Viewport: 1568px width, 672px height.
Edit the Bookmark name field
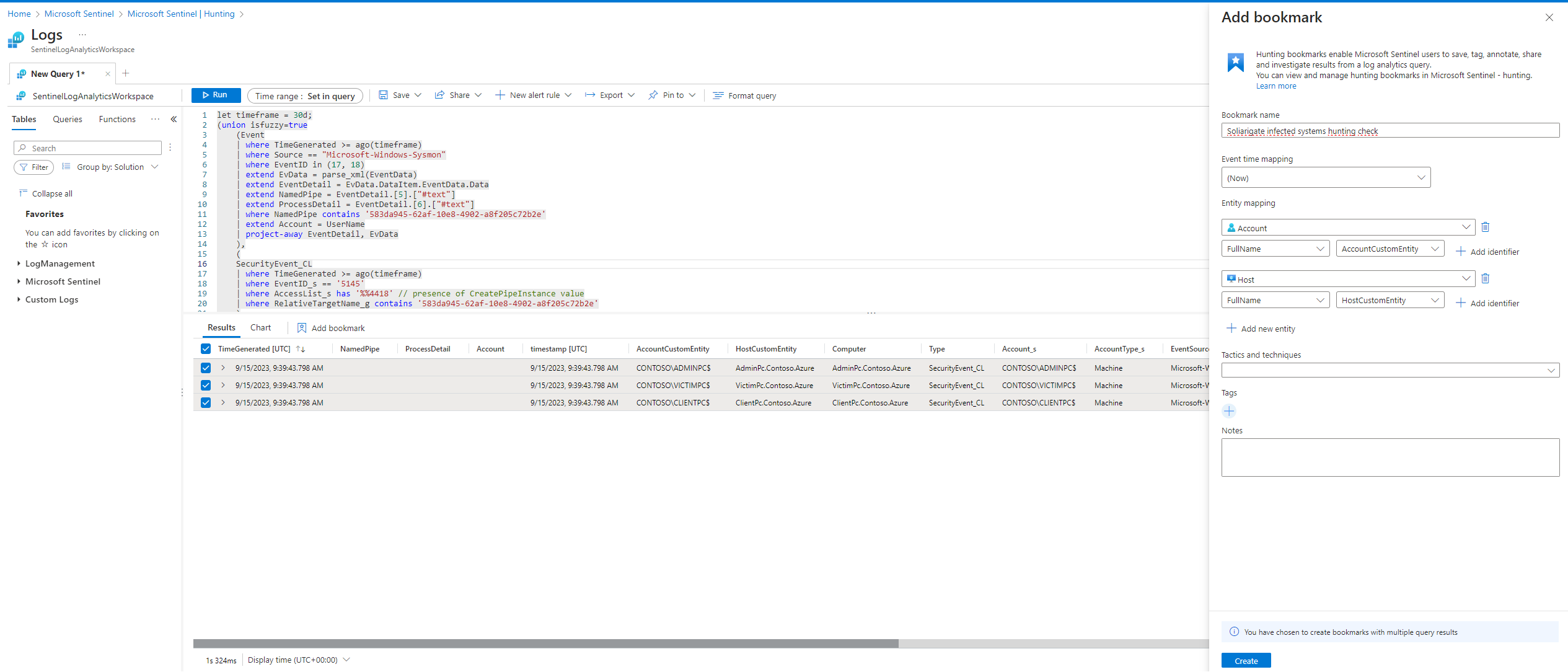point(1390,131)
